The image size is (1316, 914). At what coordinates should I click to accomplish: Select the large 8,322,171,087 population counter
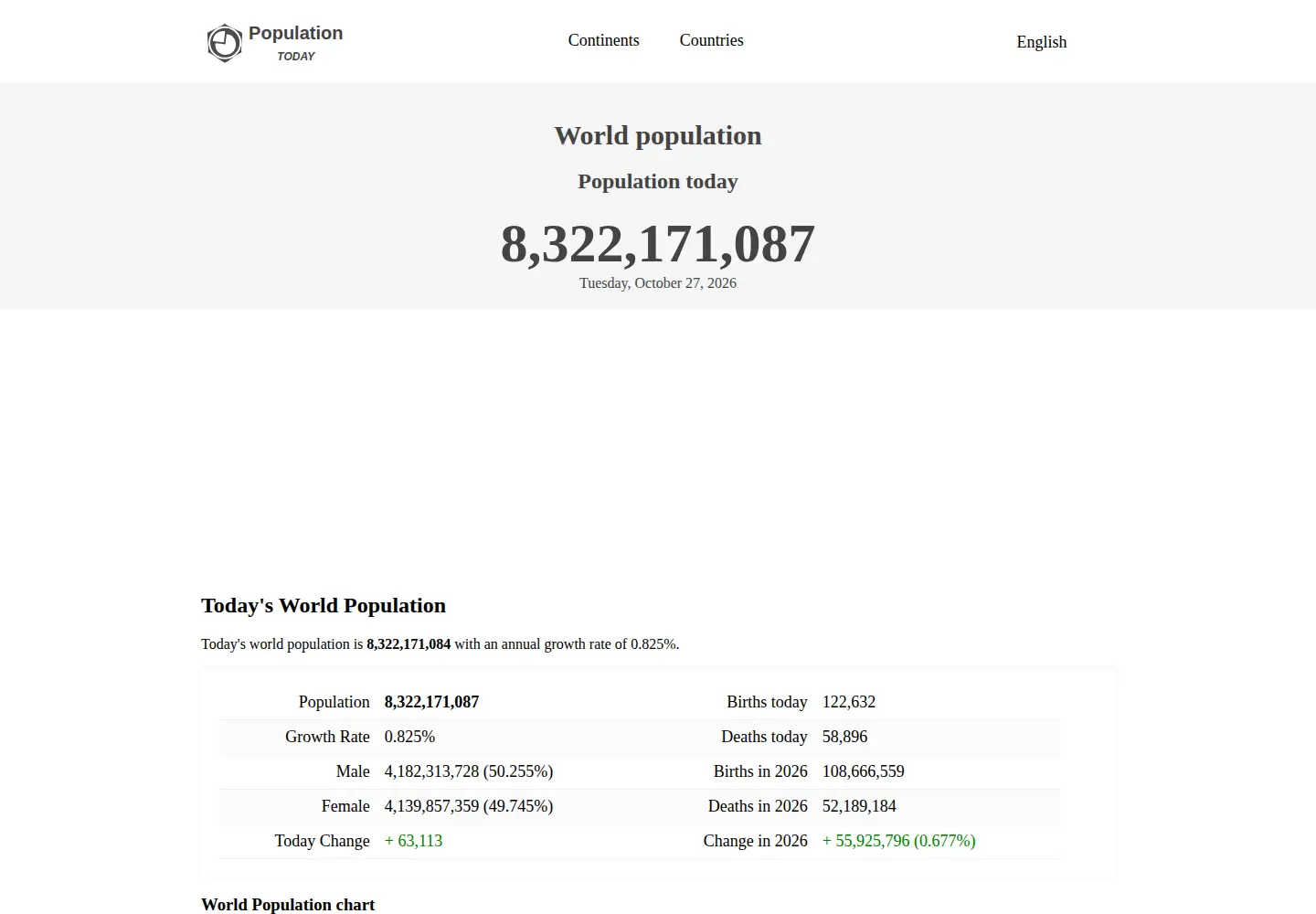pos(658,244)
